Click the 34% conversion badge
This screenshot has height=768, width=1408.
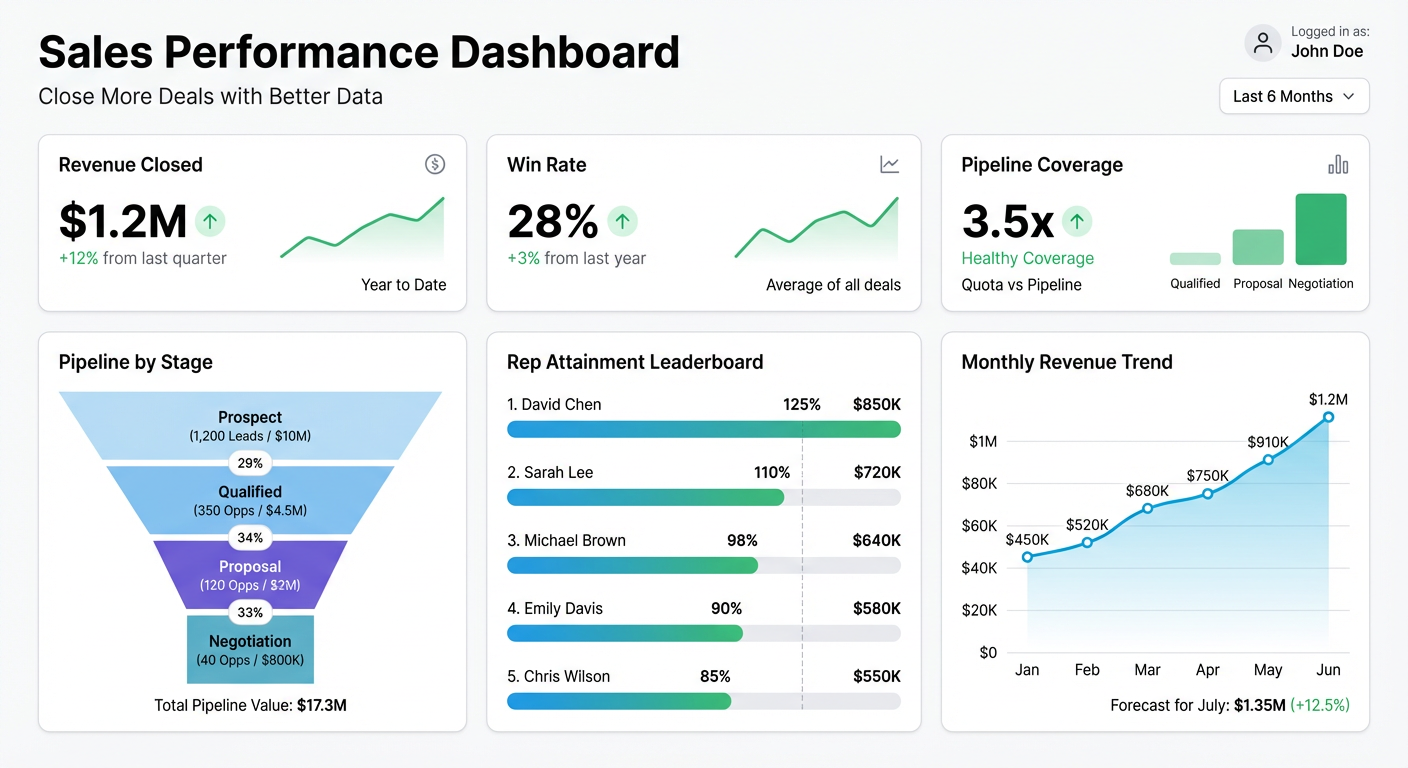click(250, 538)
